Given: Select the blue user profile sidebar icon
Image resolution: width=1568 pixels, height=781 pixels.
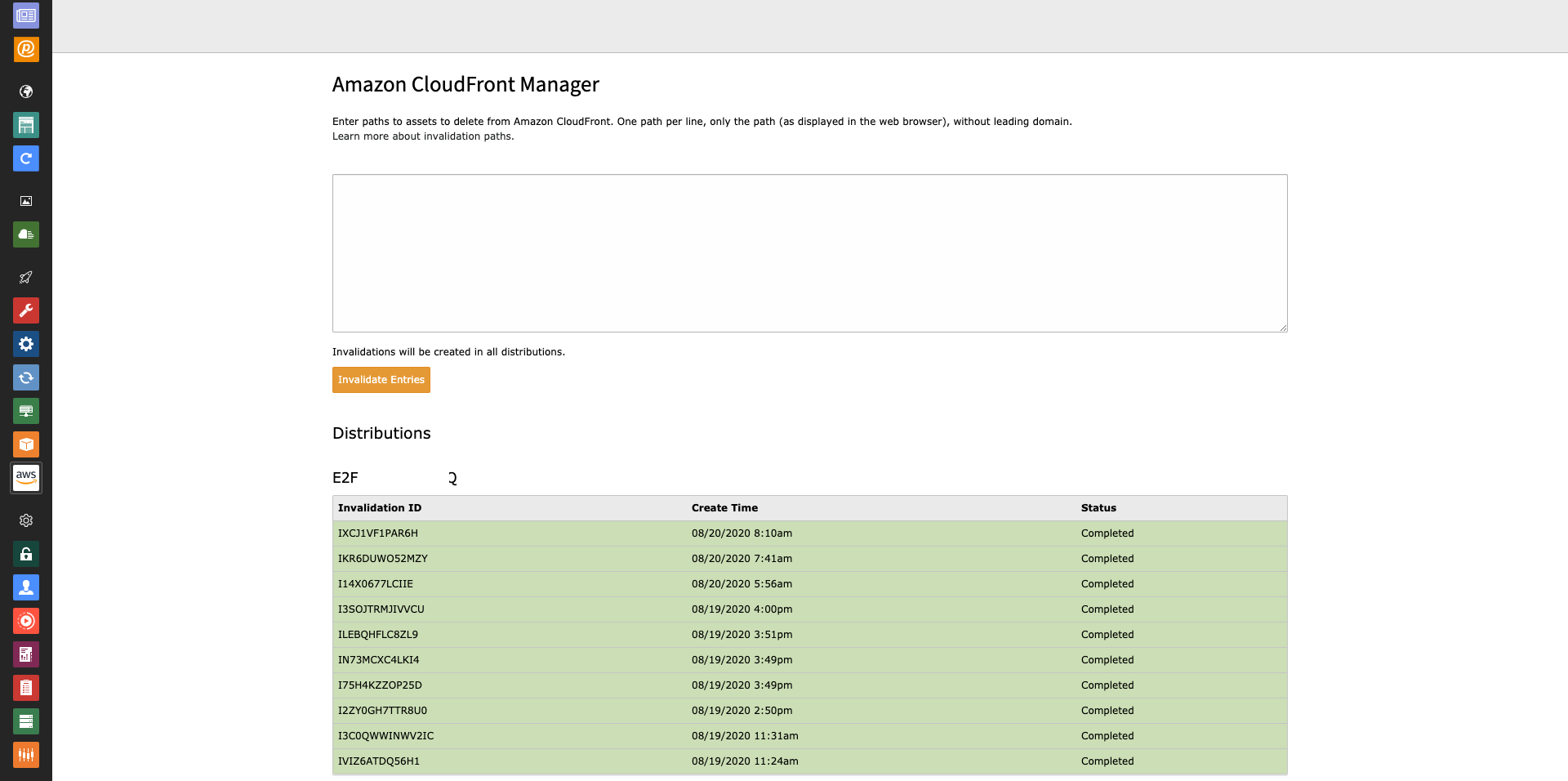Looking at the screenshot, I should click(x=26, y=587).
